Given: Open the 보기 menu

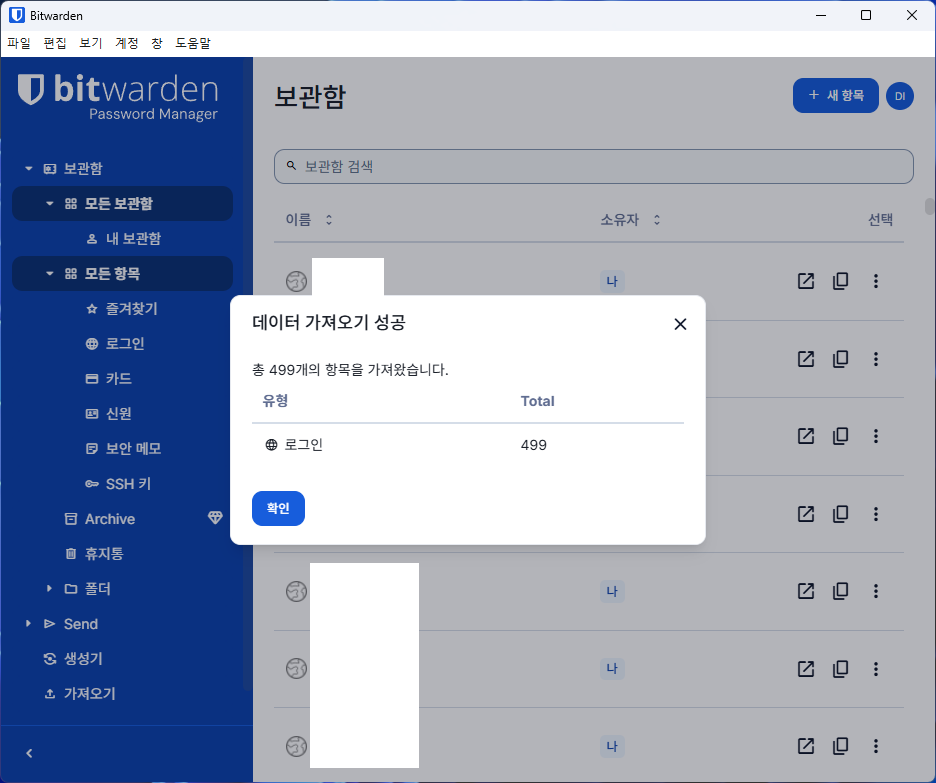Looking at the screenshot, I should pos(91,43).
